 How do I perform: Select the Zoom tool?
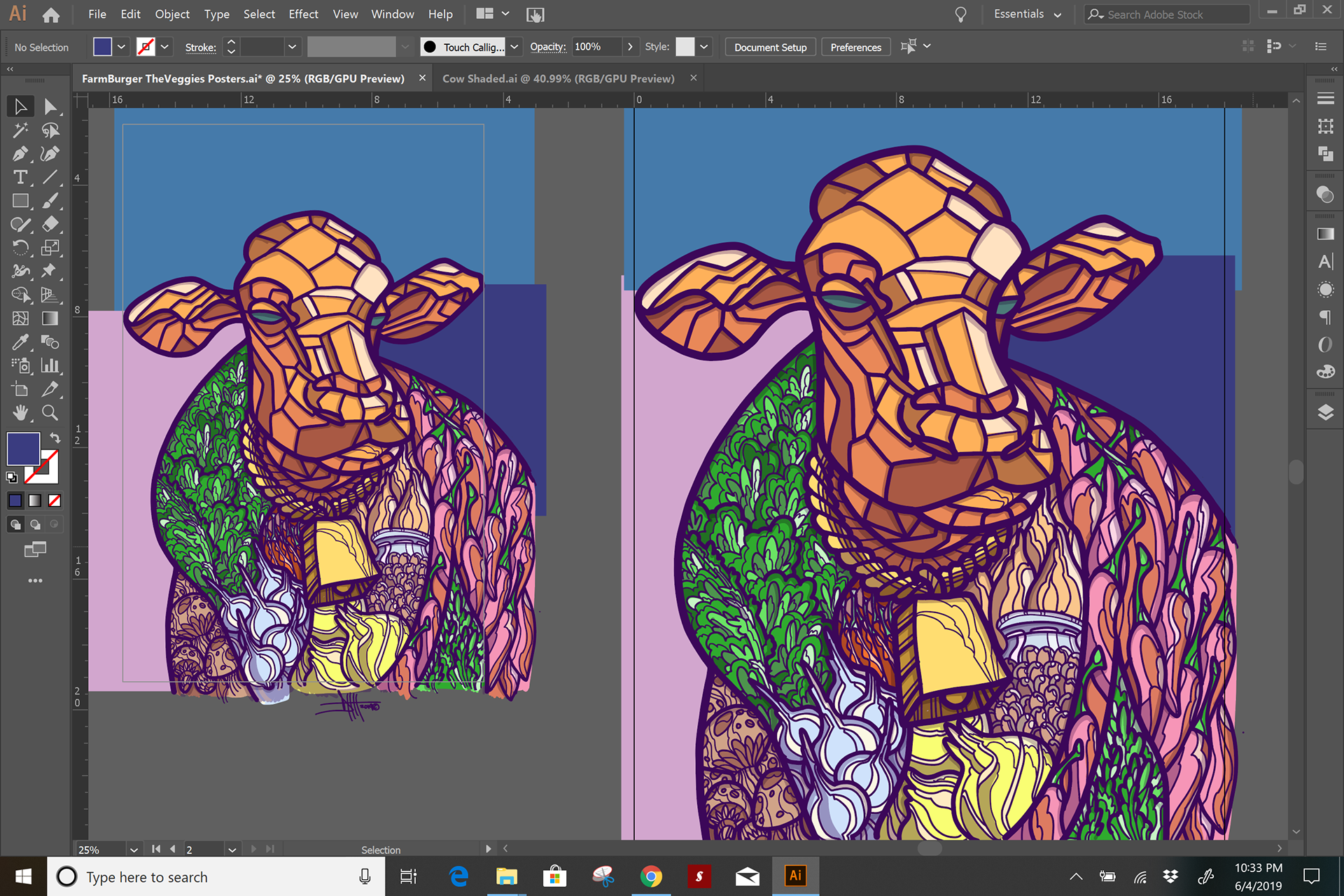(50, 413)
